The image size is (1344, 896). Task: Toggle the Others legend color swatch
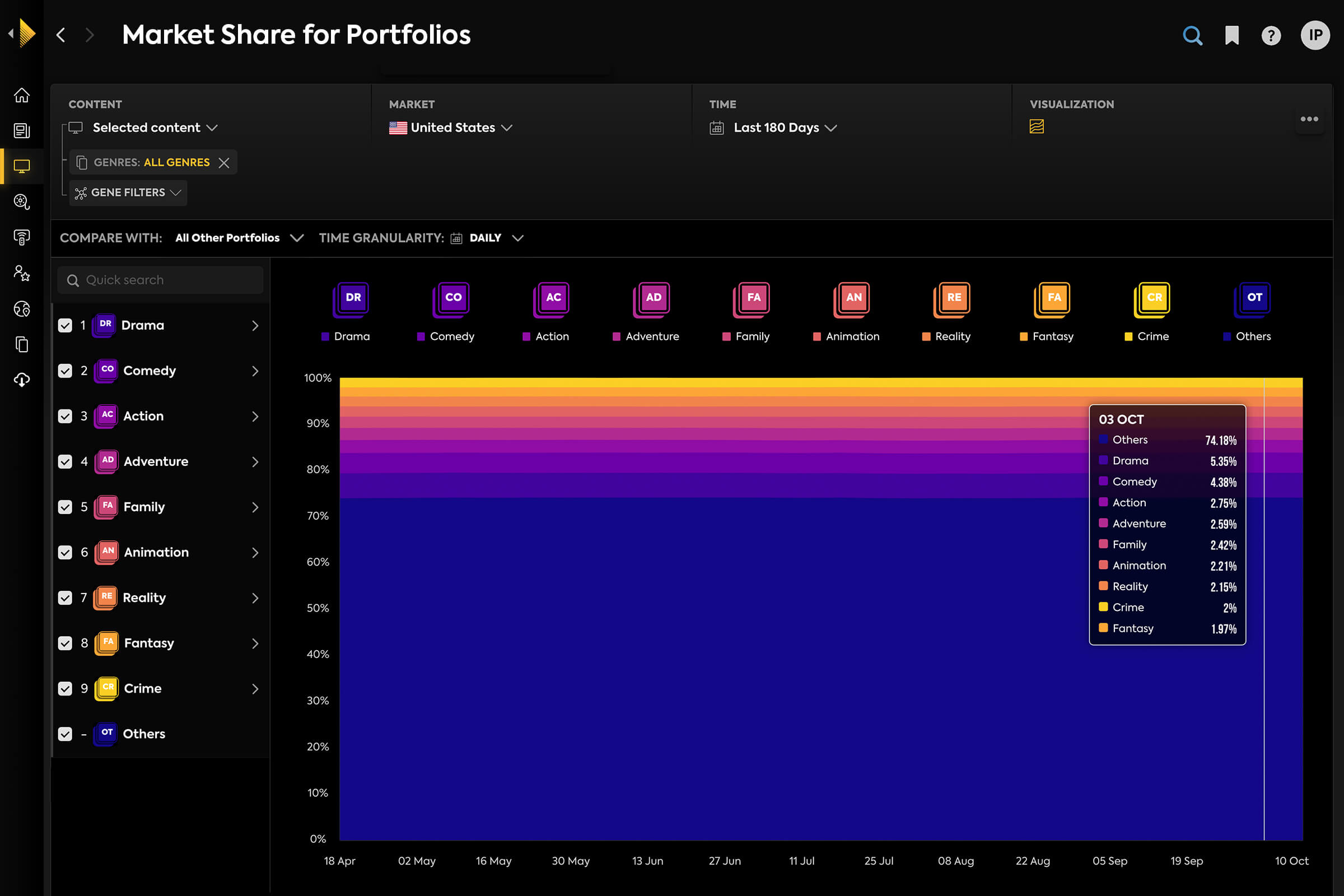1227,337
